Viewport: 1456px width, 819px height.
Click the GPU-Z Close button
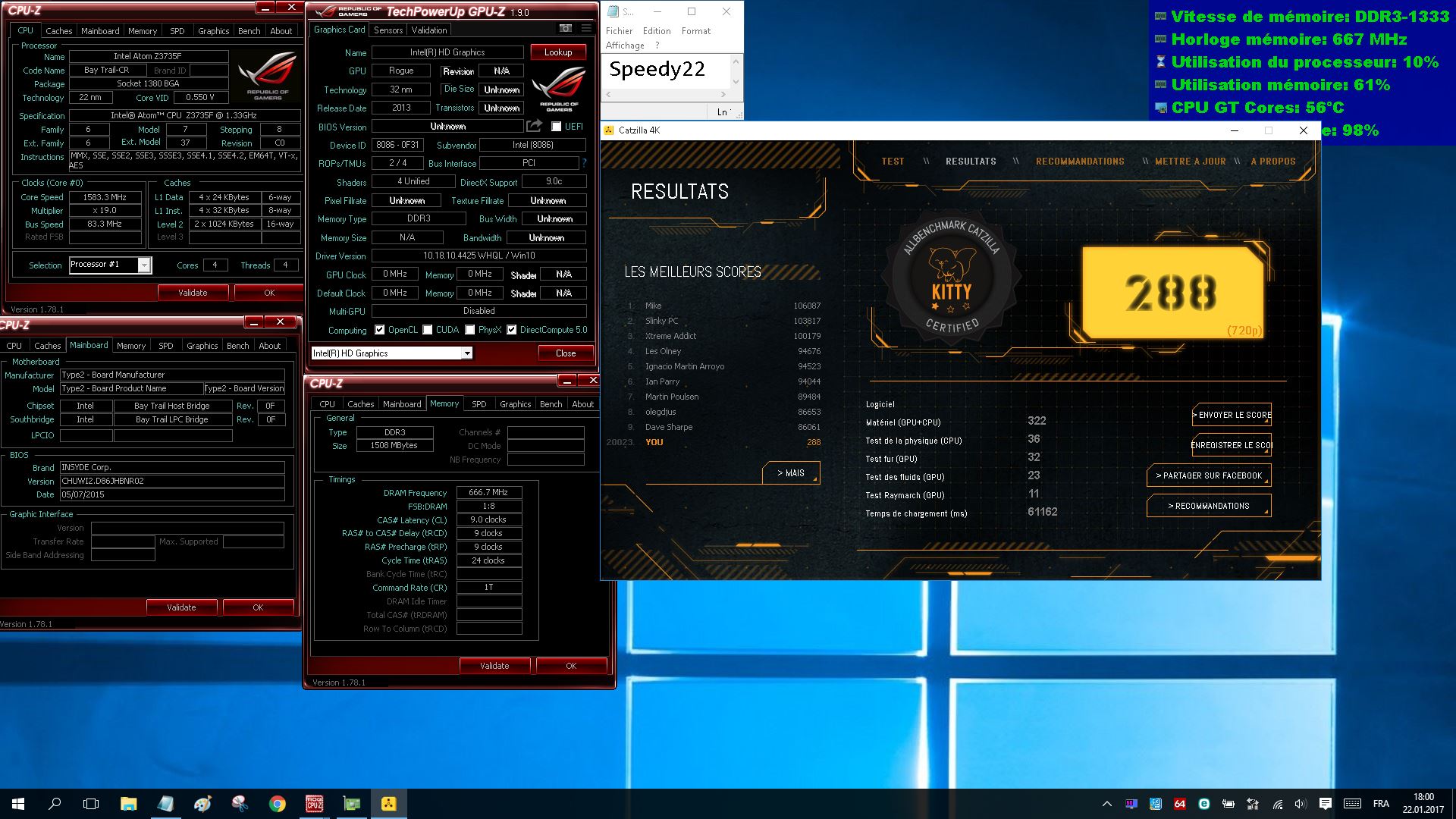[x=566, y=353]
